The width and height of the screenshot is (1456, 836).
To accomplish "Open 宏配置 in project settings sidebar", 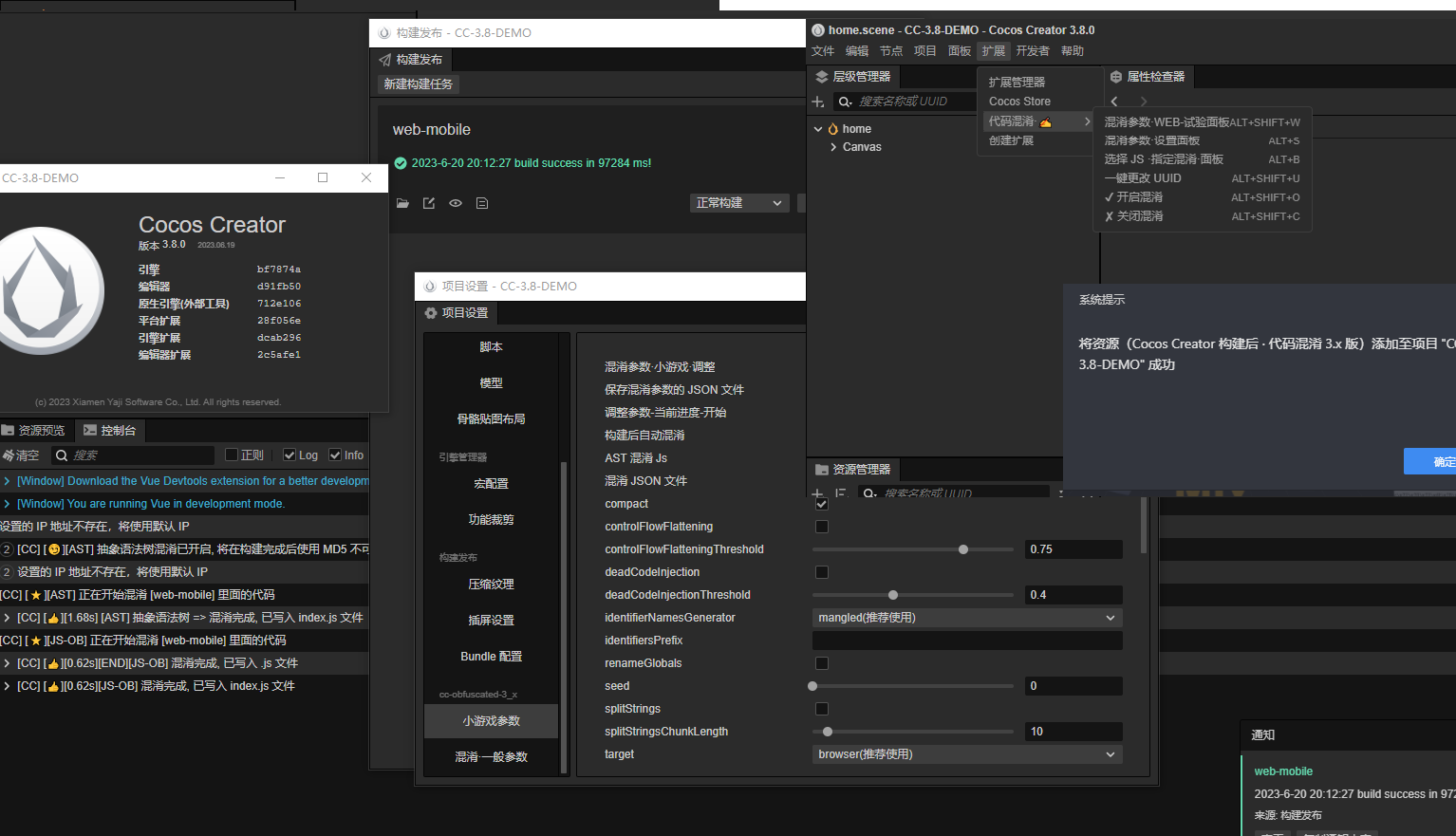I will (x=491, y=484).
